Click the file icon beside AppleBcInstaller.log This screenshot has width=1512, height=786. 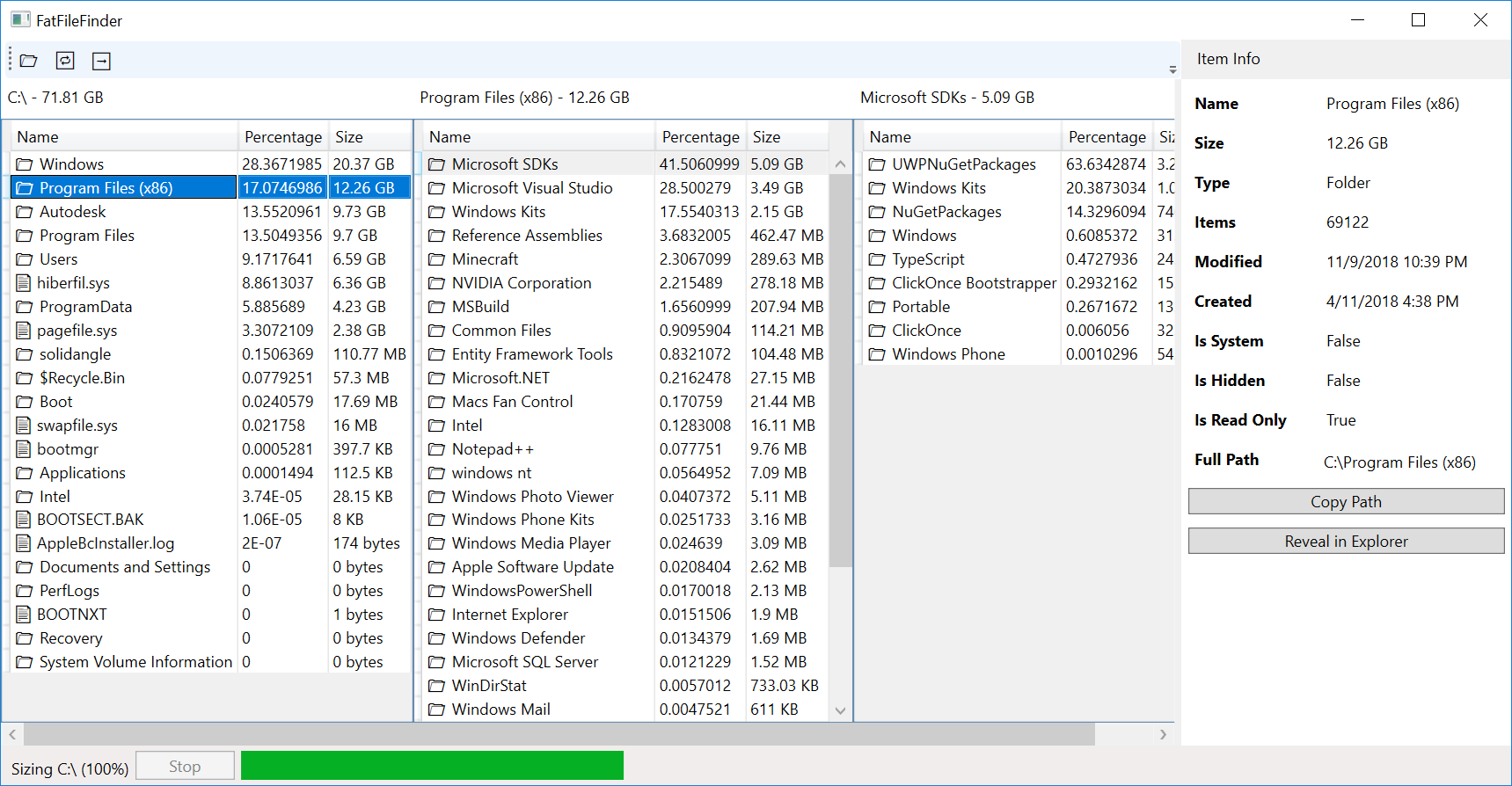[24, 543]
